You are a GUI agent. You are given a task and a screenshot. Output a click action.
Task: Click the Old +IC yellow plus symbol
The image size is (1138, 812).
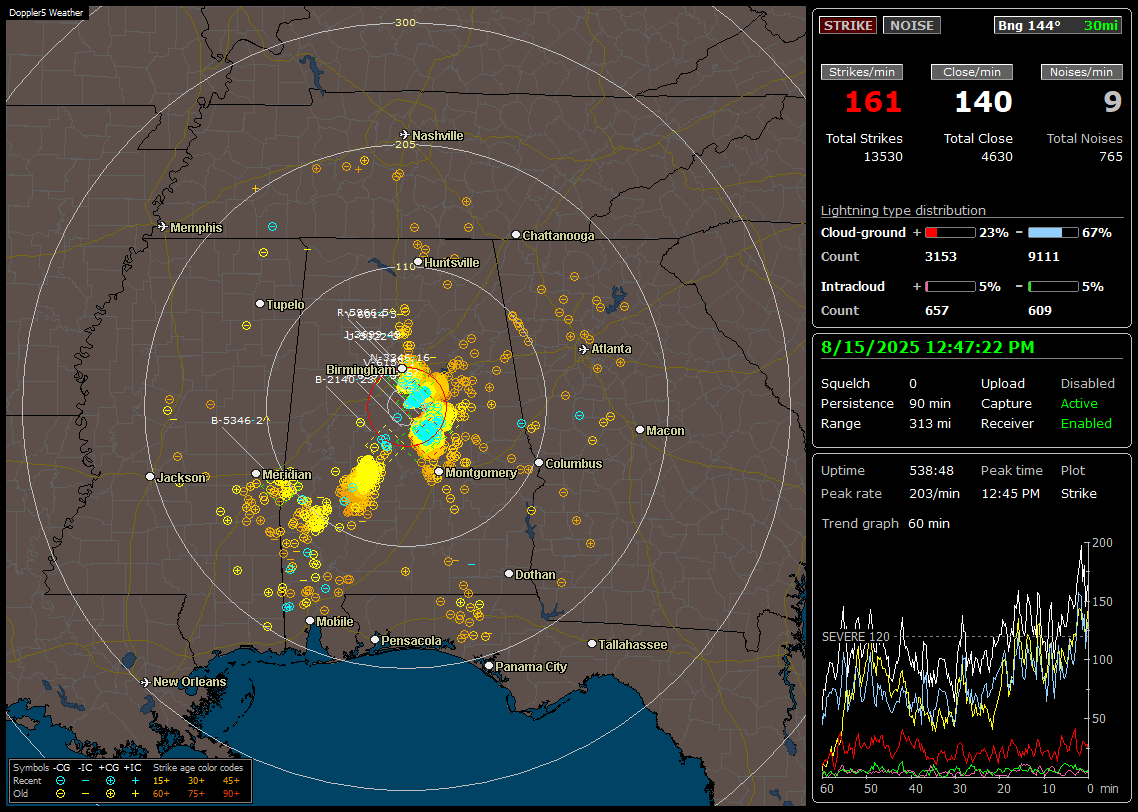(135, 794)
